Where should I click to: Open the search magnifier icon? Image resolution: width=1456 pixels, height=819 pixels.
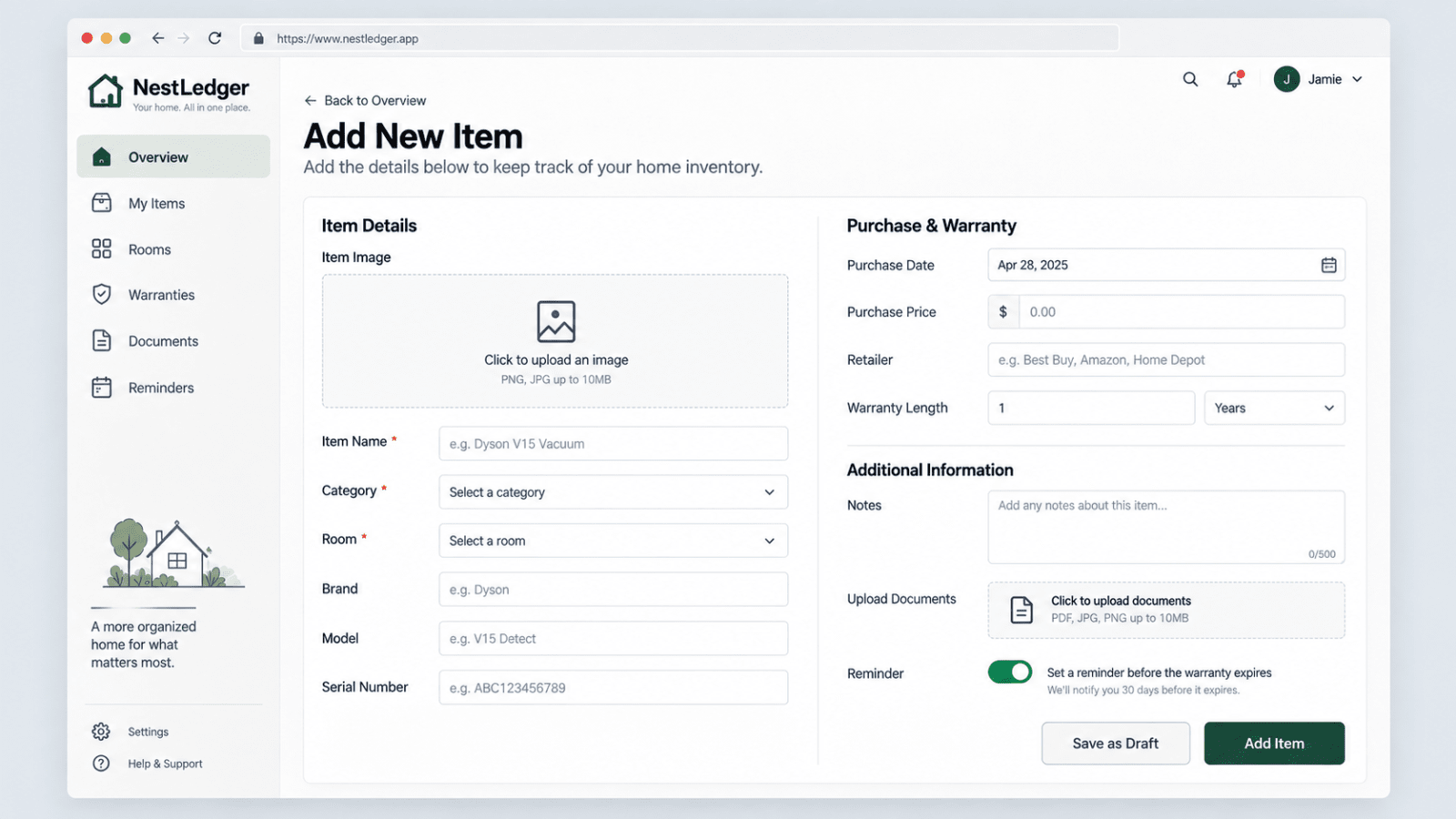[1190, 79]
